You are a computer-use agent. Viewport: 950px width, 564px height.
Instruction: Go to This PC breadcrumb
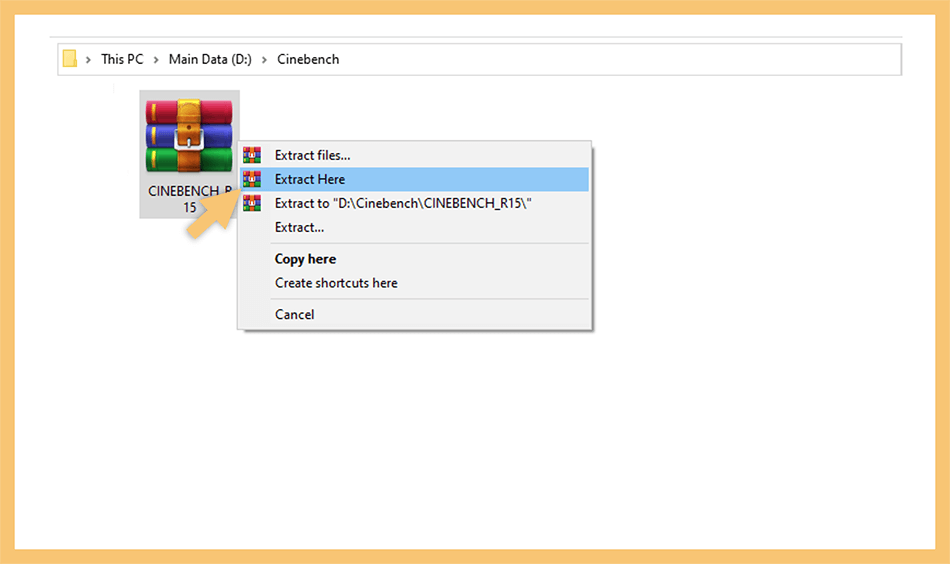pyautogui.click(x=122, y=59)
